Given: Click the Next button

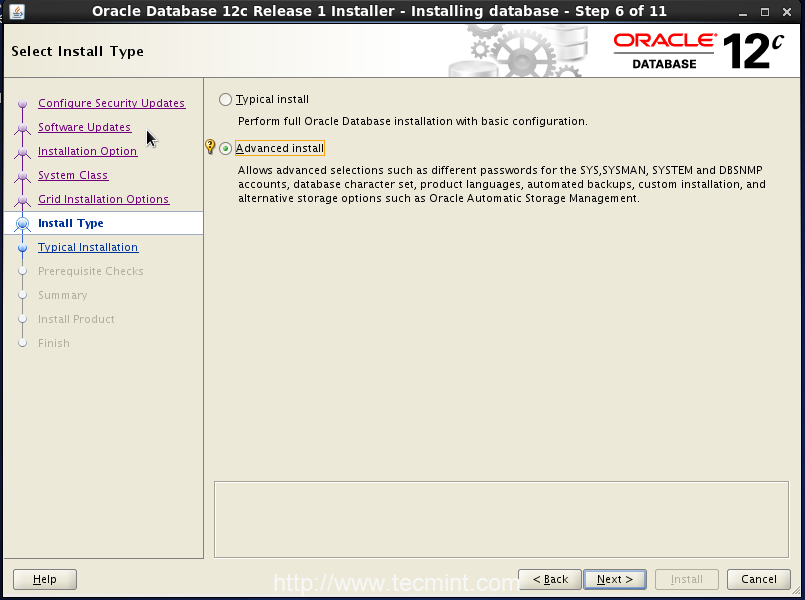Looking at the screenshot, I should [x=615, y=579].
